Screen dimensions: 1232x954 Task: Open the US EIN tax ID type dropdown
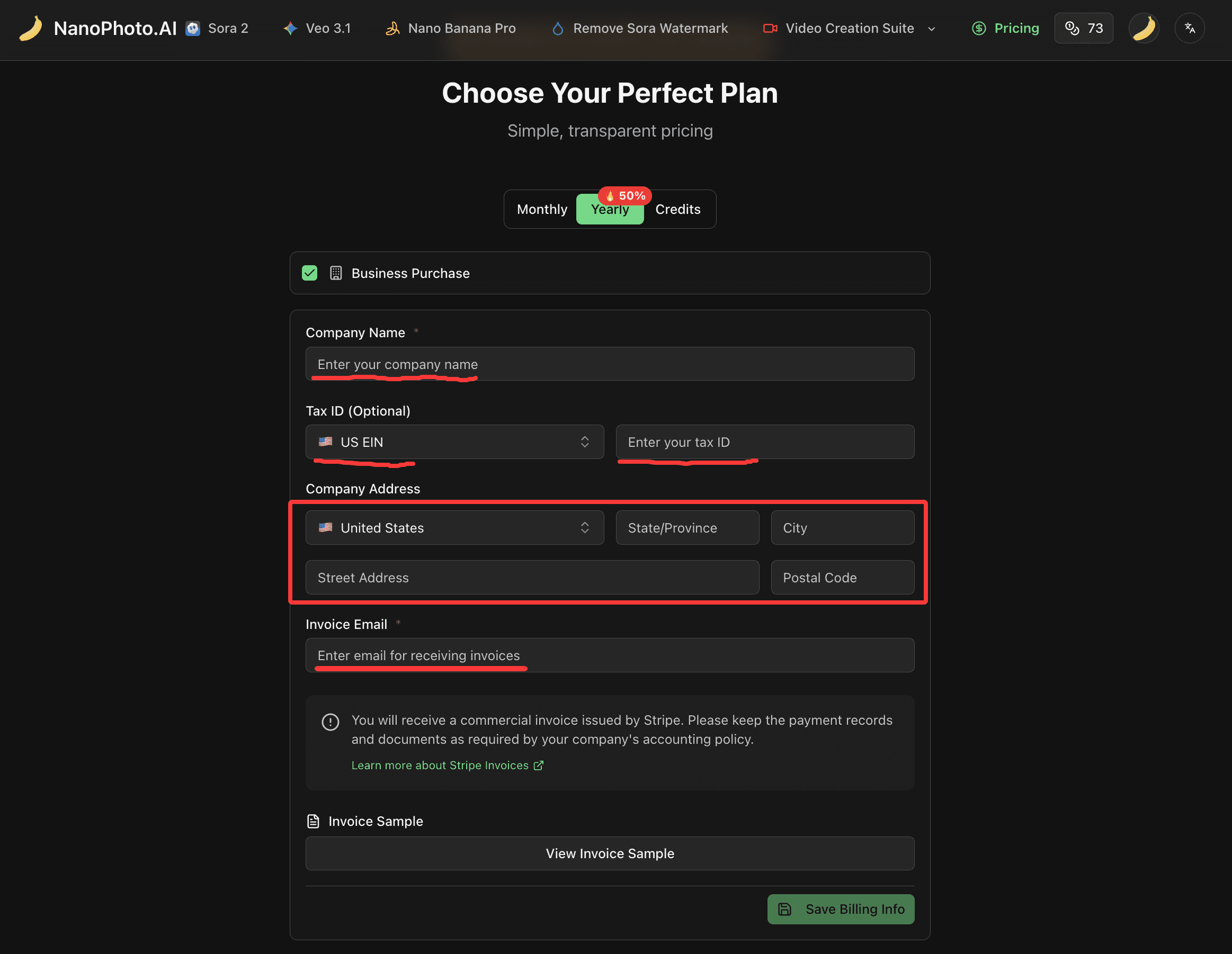pyautogui.click(x=454, y=442)
